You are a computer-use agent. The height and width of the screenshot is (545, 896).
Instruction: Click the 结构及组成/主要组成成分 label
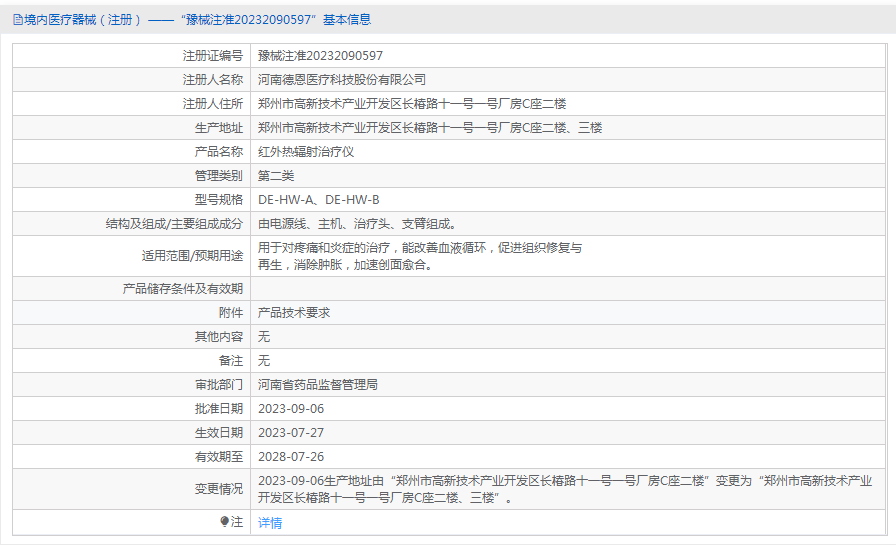174,224
